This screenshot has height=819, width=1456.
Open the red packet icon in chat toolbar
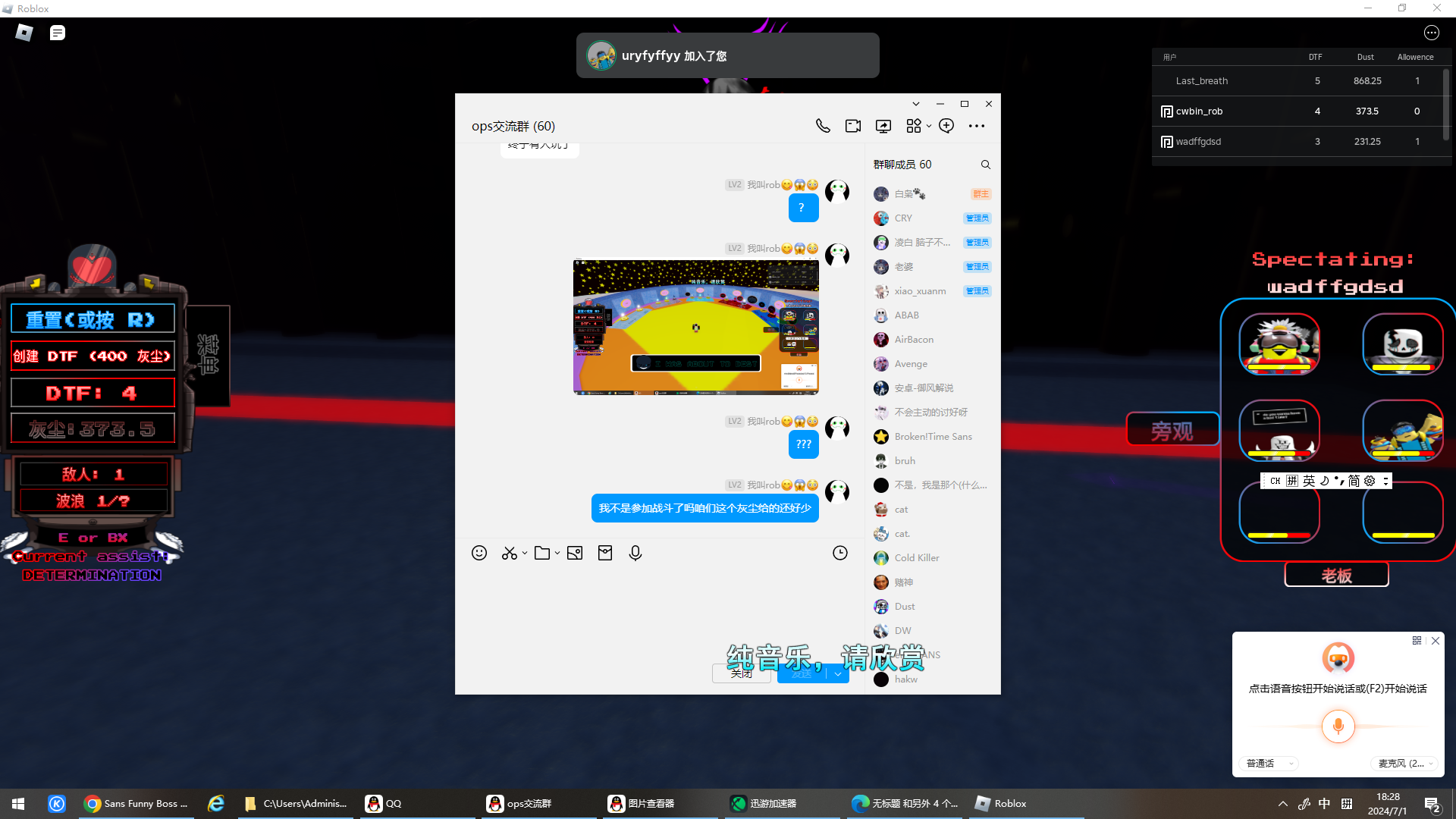point(605,553)
